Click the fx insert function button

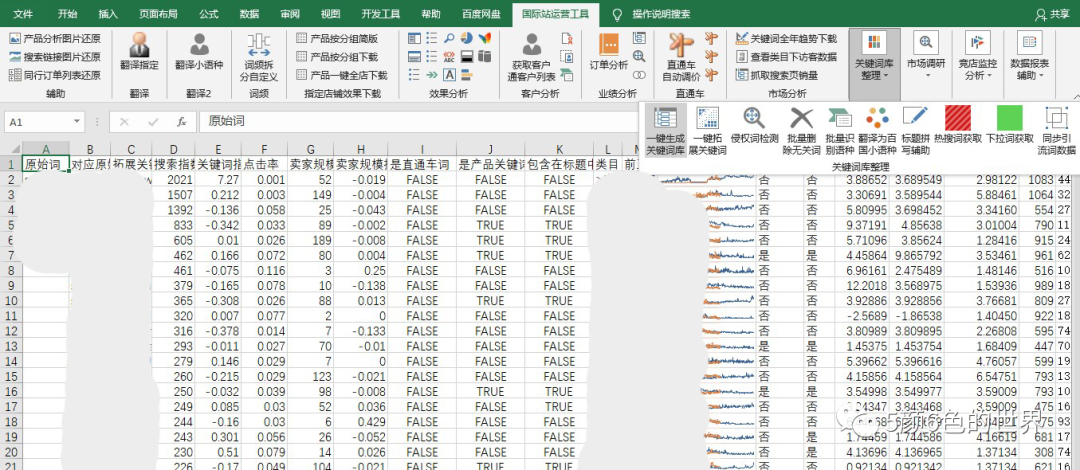[182, 122]
